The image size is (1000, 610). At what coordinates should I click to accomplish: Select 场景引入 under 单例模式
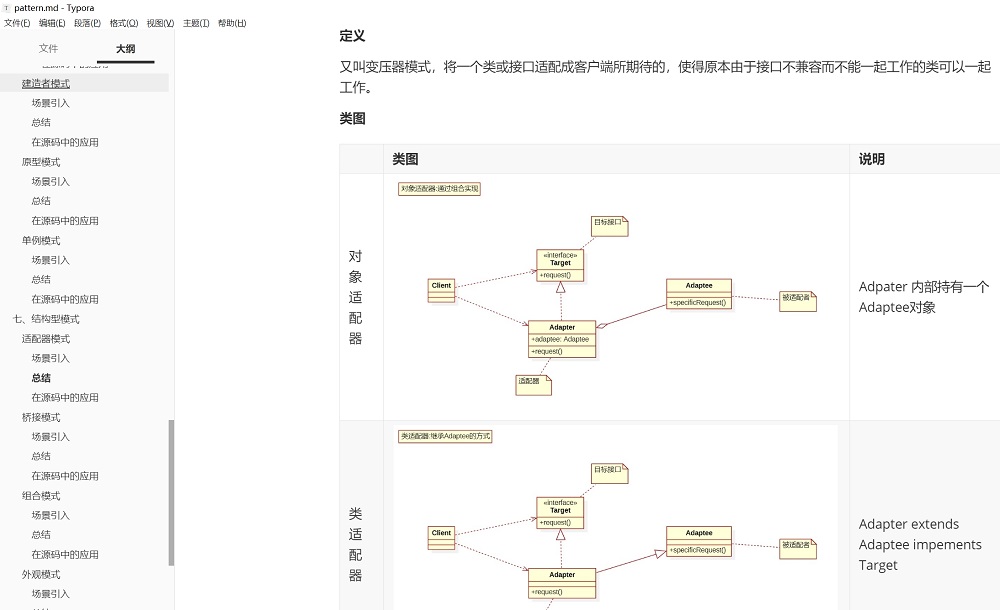pos(50,260)
